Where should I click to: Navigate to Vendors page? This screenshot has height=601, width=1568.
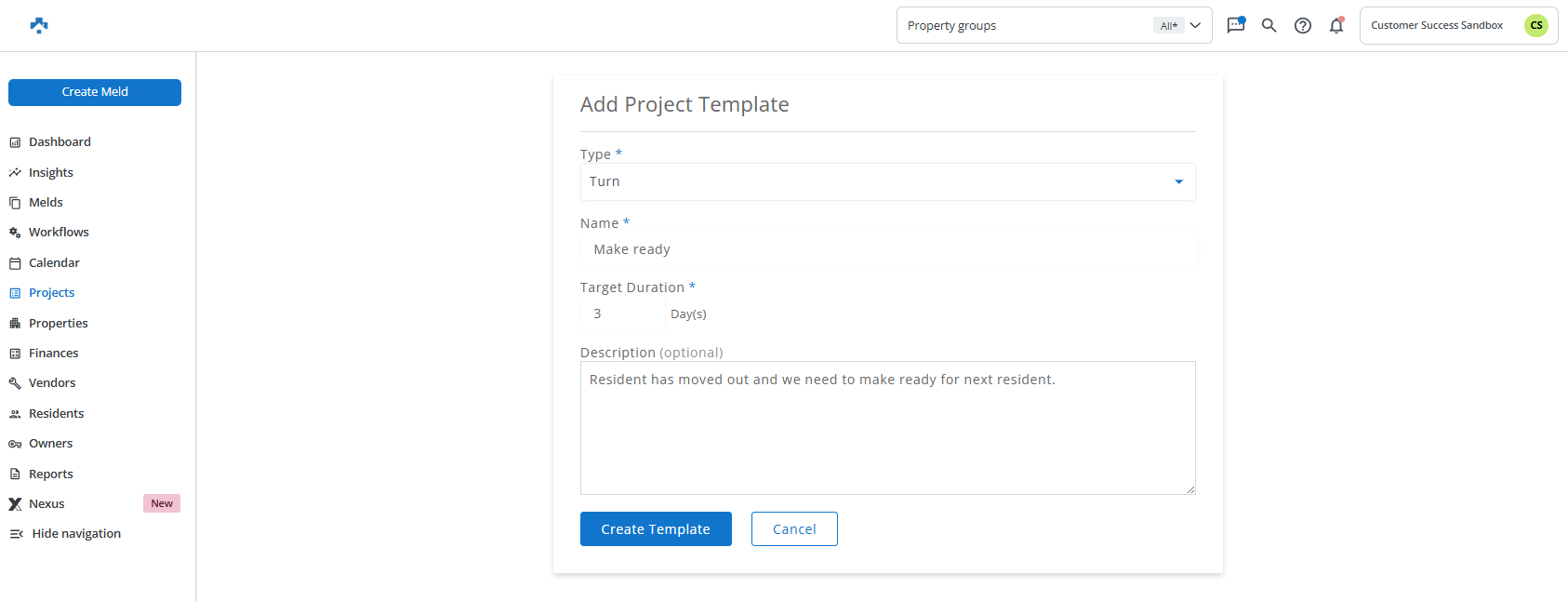pos(52,383)
